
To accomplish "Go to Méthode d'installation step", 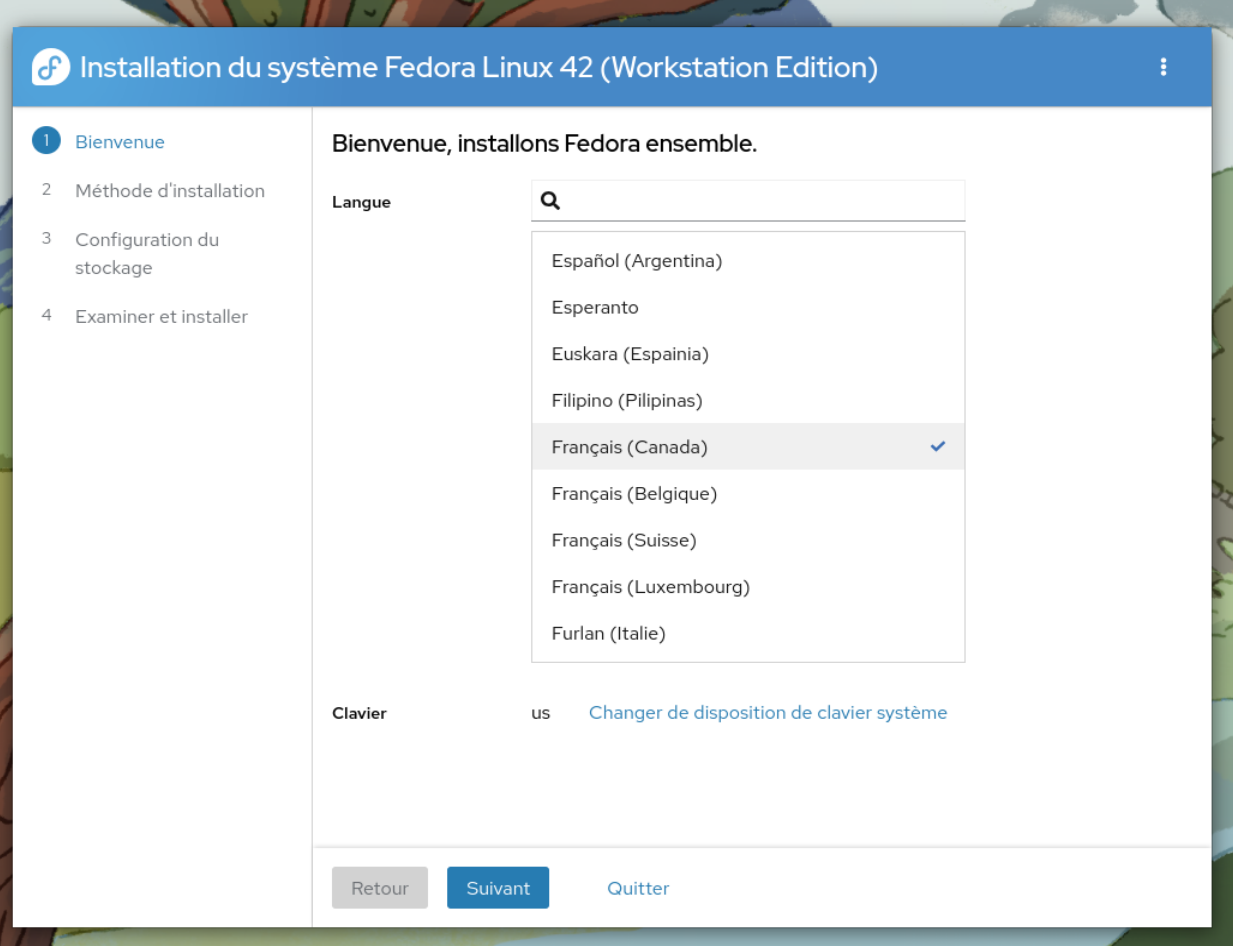I will (170, 191).
